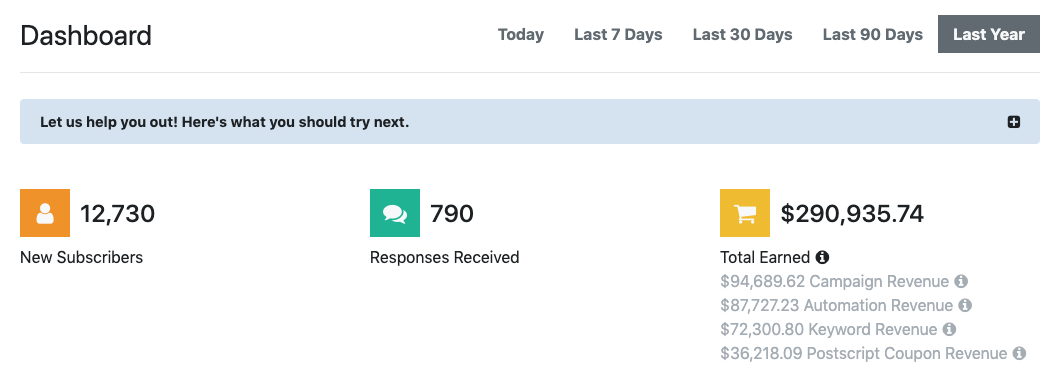Click the Campaign Revenue amount line
The image size is (1048, 380).
(835, 281)
